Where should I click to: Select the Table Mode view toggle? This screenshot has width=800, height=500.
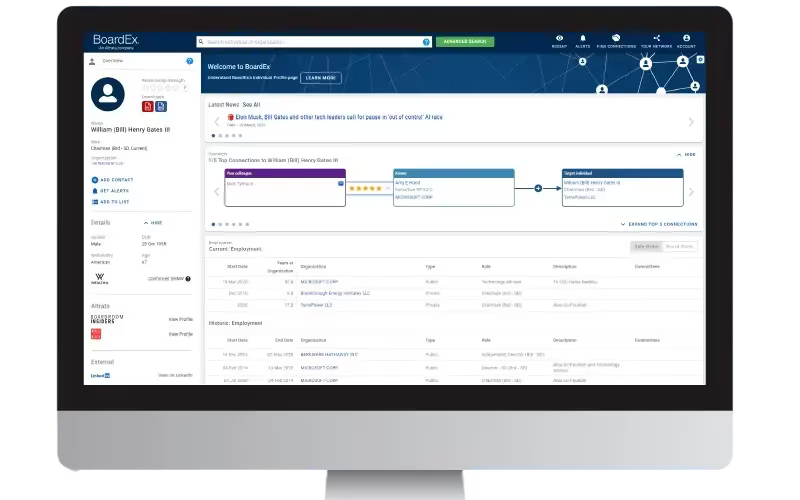point(646,246)
